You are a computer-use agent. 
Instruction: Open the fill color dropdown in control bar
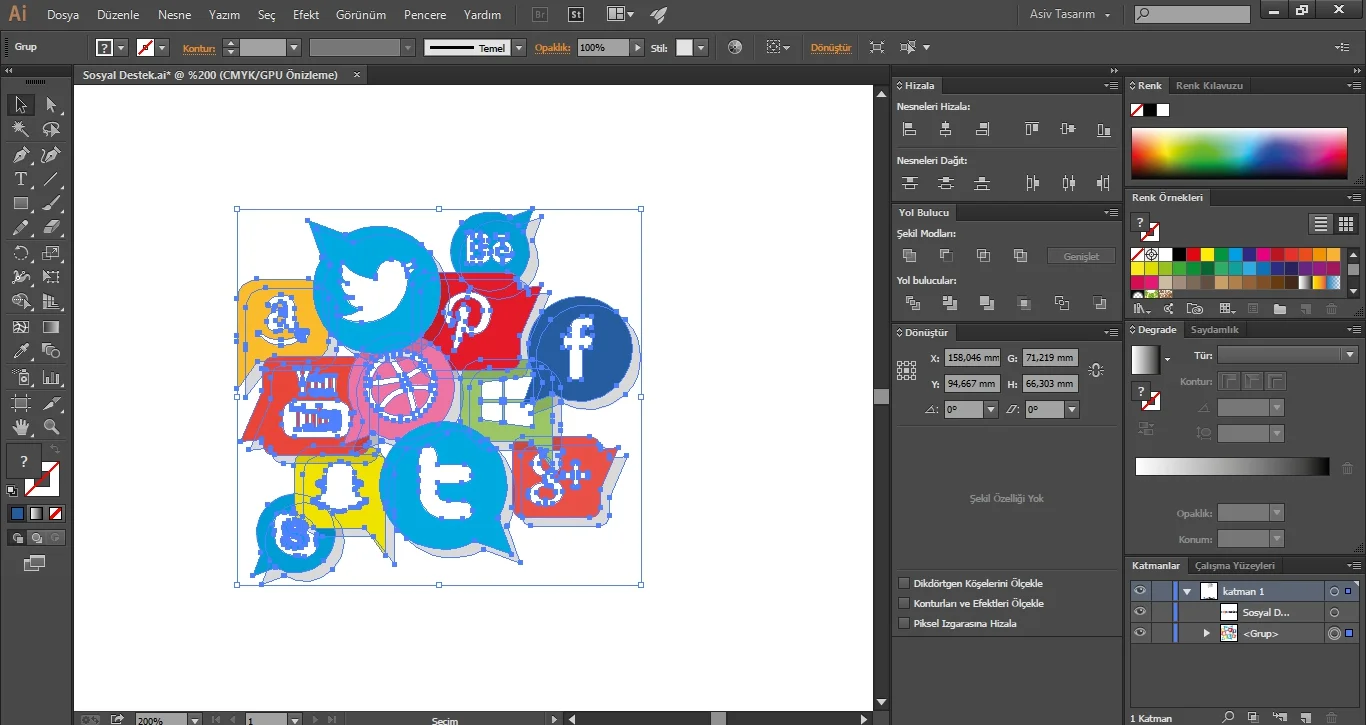tap(121, 48)
